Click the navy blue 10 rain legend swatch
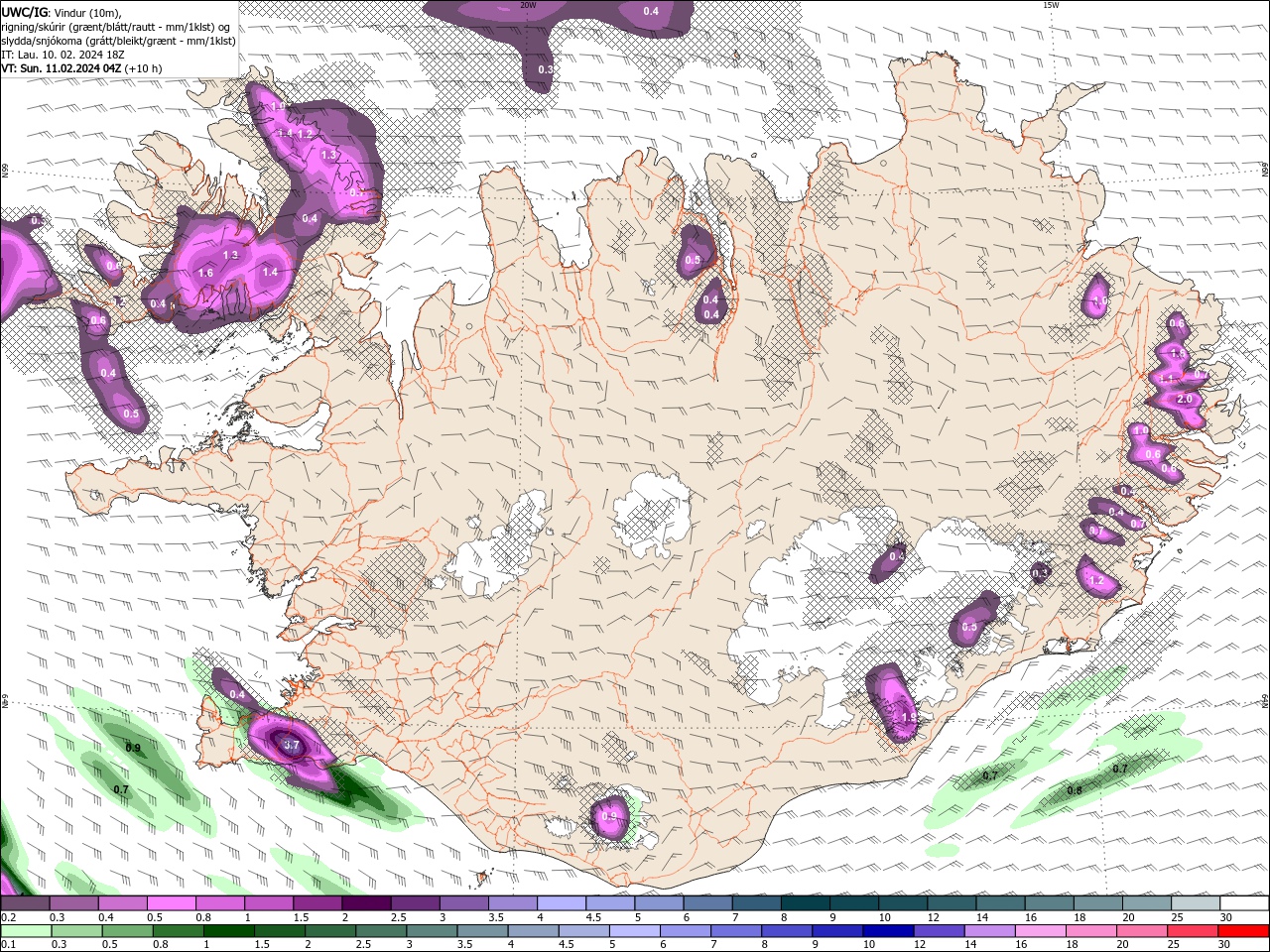Image resolution: width=1270 pixels, height=952 pixels. click(x=887, y=931)
